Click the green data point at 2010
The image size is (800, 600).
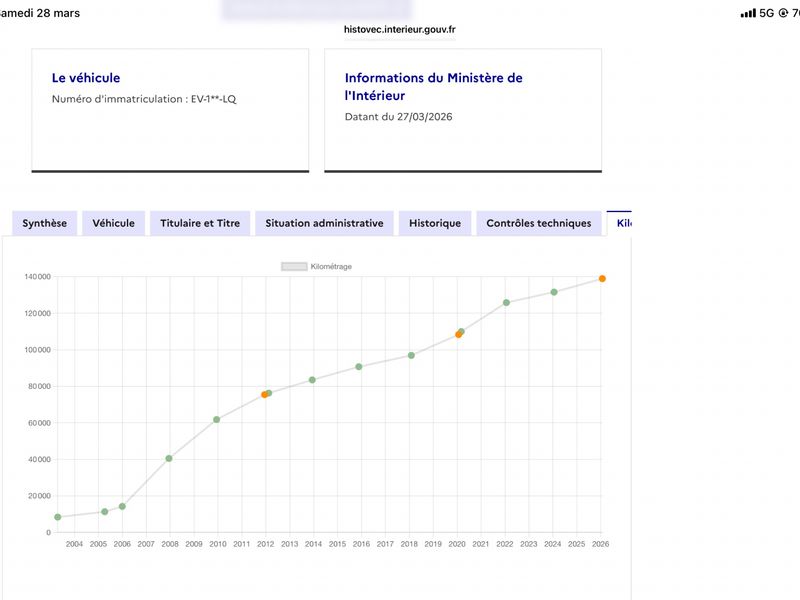point(216,419)
